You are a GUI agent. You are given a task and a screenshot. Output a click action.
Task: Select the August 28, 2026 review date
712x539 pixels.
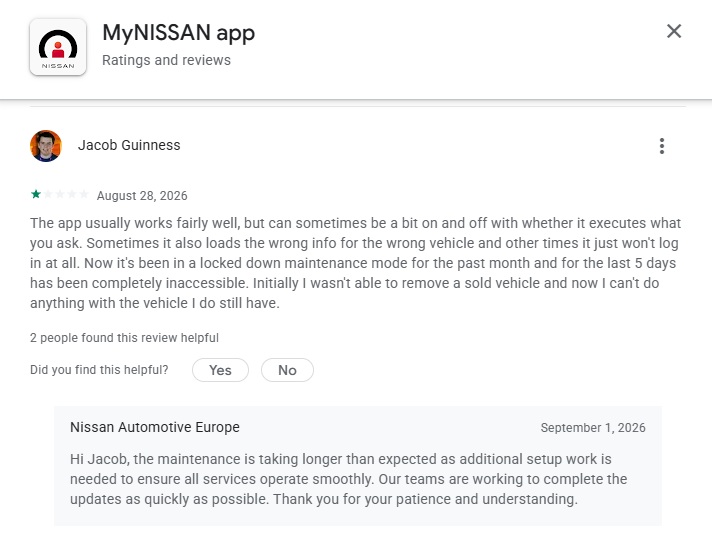click(x=142, y=196)
